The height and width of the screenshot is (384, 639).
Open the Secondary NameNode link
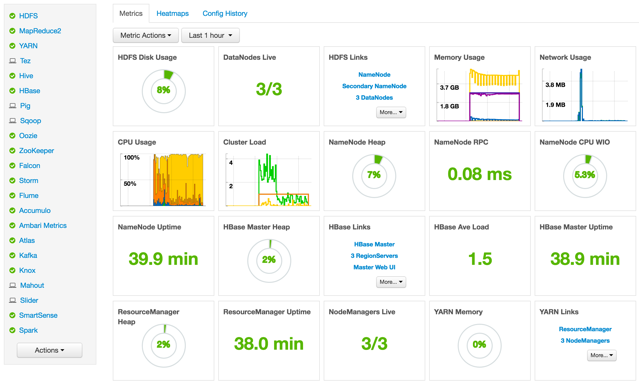pyautogui.click(x=374, y=86)
